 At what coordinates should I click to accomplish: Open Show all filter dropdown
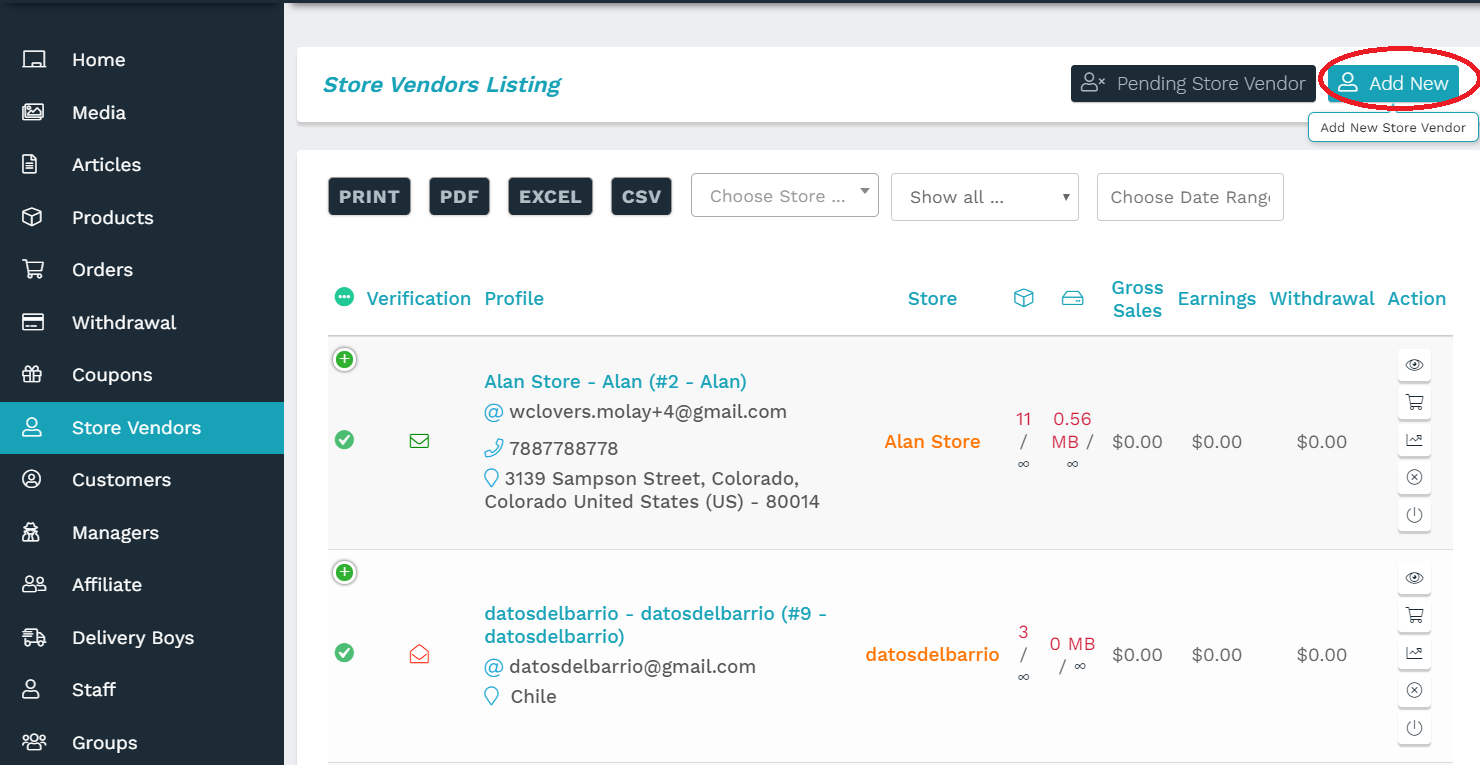985,197
